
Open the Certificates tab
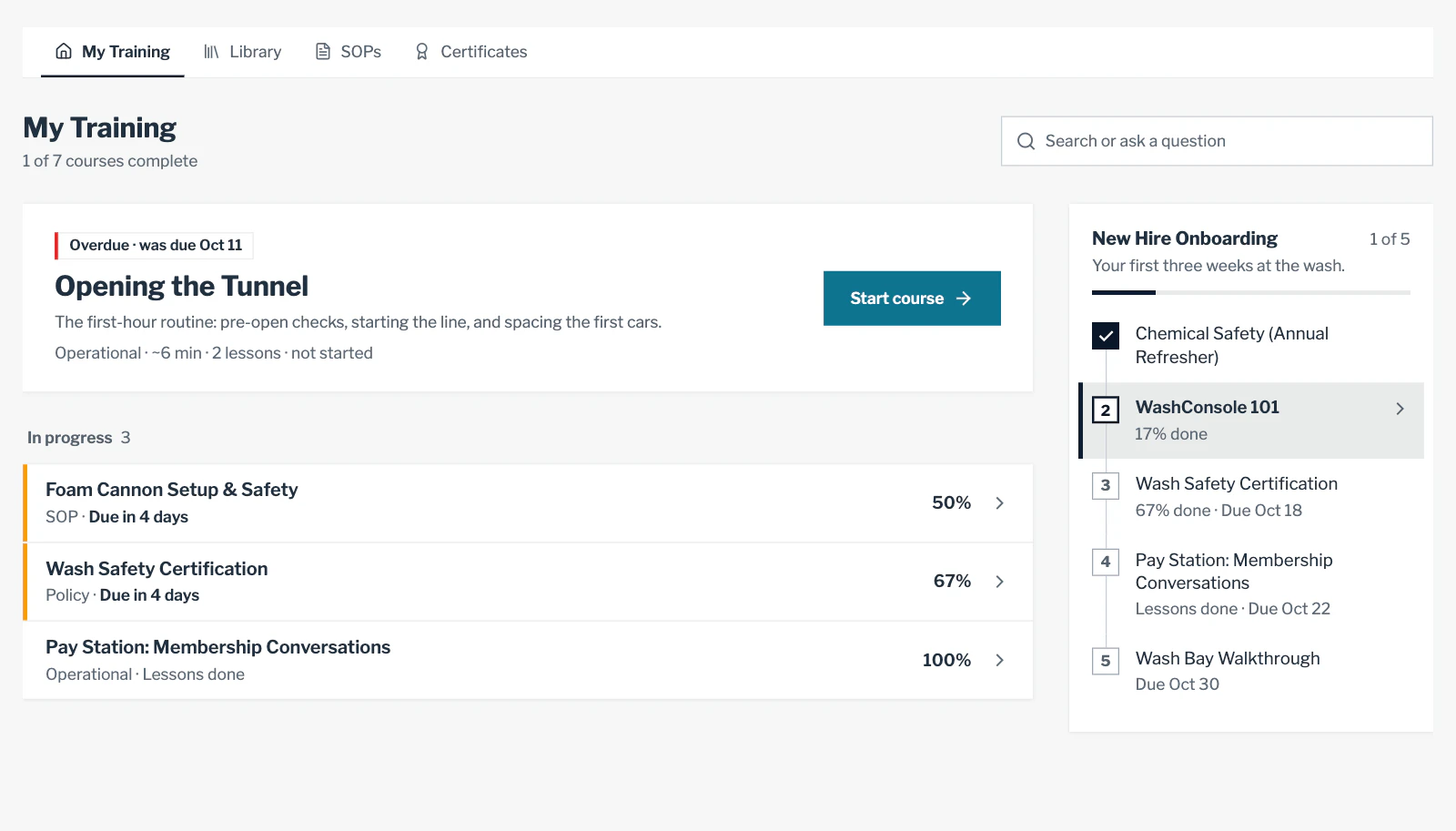coord(470,52)
